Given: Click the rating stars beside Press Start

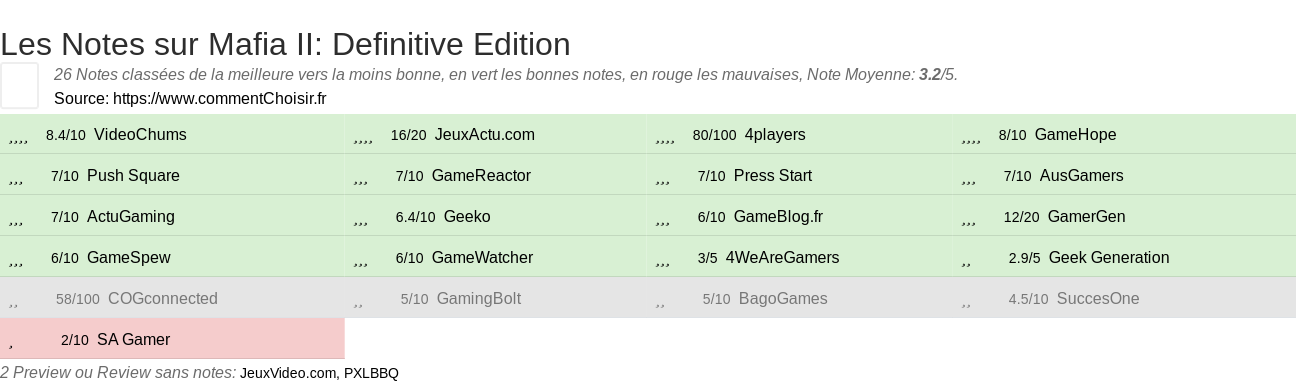Looking at the screenshot, I should click(663, 179).
